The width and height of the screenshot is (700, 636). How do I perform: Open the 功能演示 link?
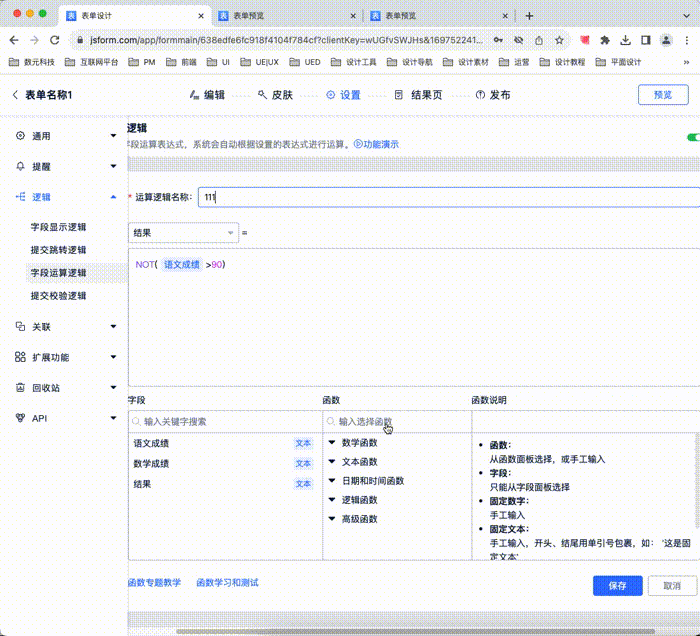point(376,145)
